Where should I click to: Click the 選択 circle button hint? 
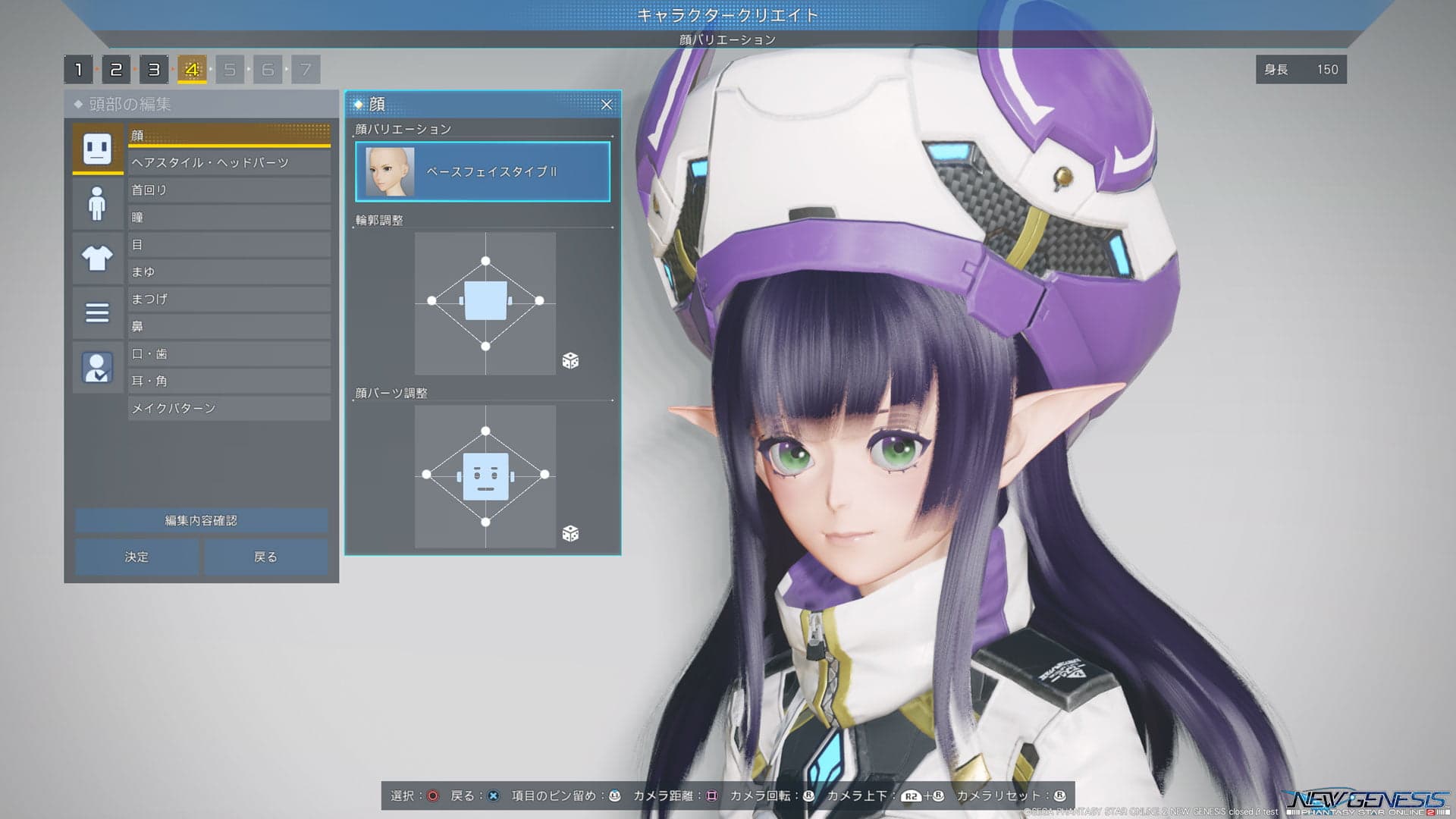click(x=433, y=795)
